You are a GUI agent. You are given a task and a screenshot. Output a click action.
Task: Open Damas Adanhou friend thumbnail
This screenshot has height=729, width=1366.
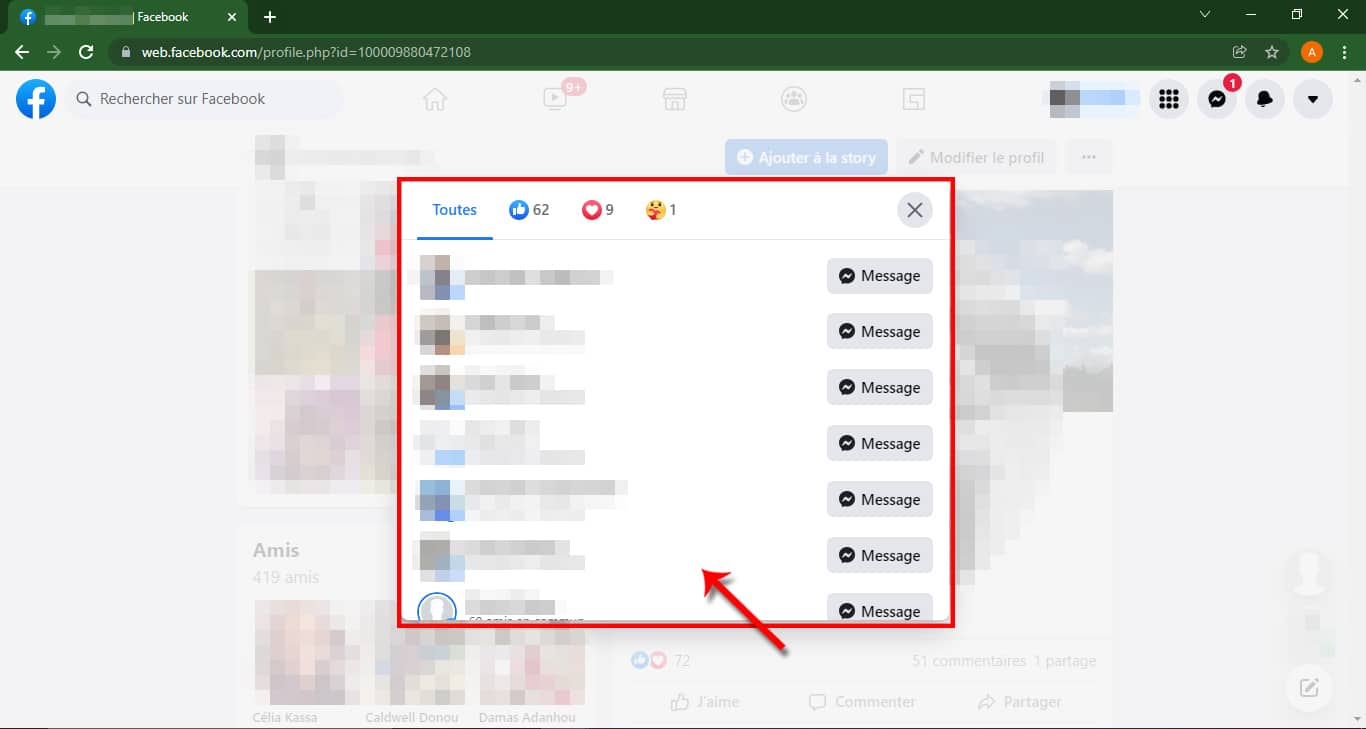pyautogui.click(x=532, y=653)
